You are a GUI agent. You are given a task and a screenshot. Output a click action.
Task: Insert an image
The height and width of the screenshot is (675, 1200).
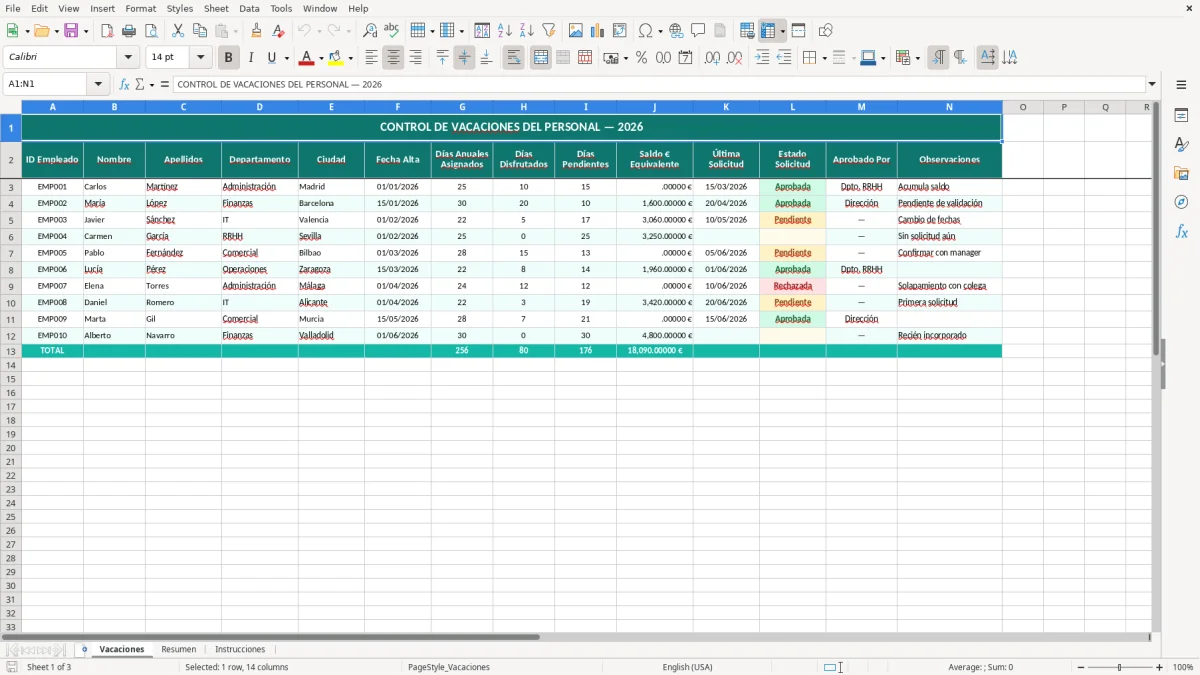tap(576, 31)
